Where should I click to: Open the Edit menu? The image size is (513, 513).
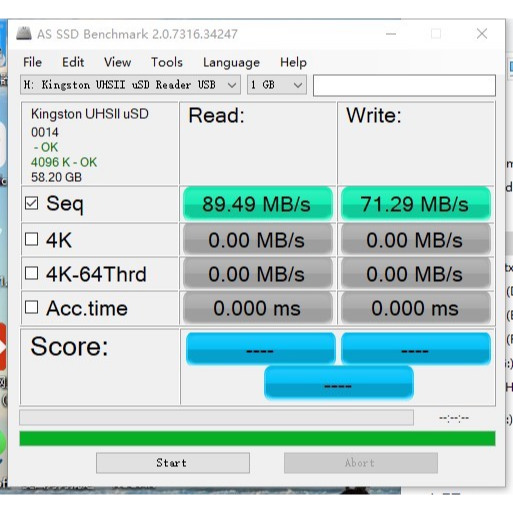73,62
